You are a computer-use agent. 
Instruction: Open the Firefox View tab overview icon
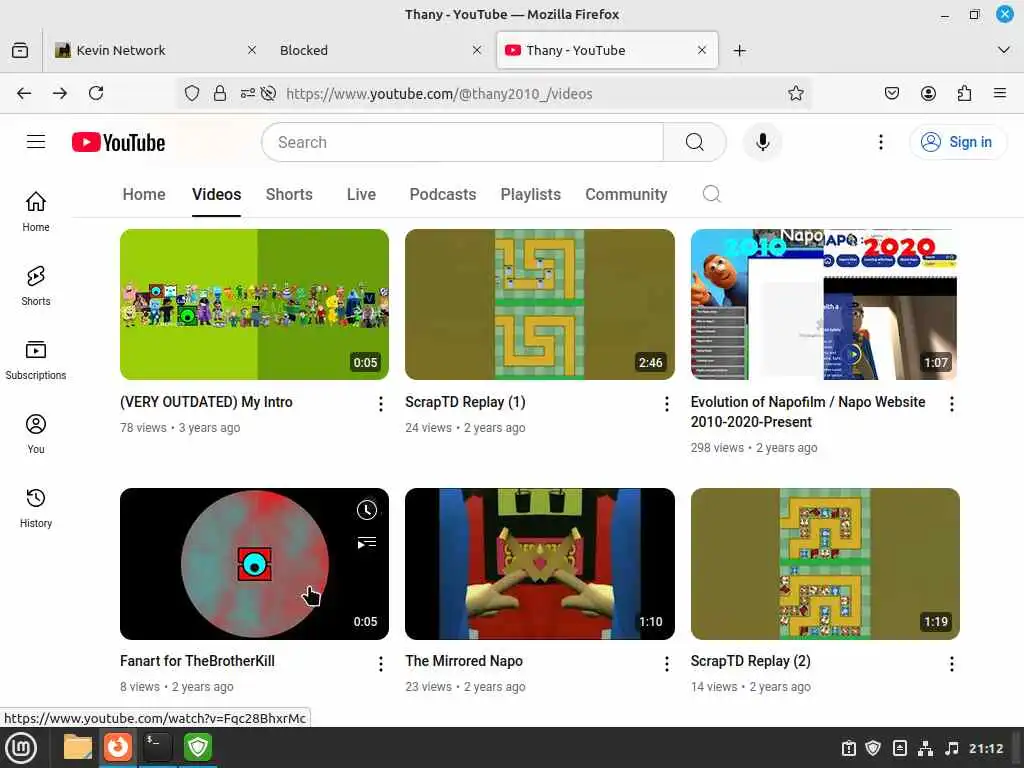(20, 50)
